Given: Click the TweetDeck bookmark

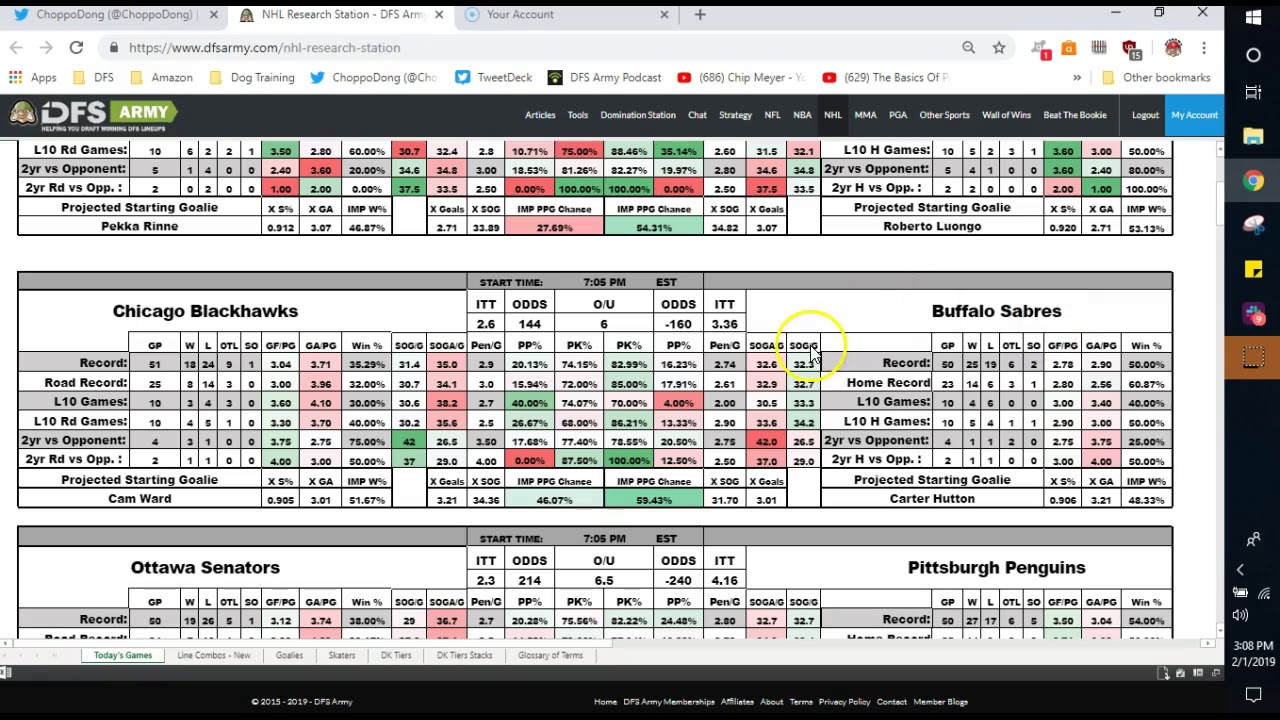Looking at the screenshot, I should pos(493,77).
